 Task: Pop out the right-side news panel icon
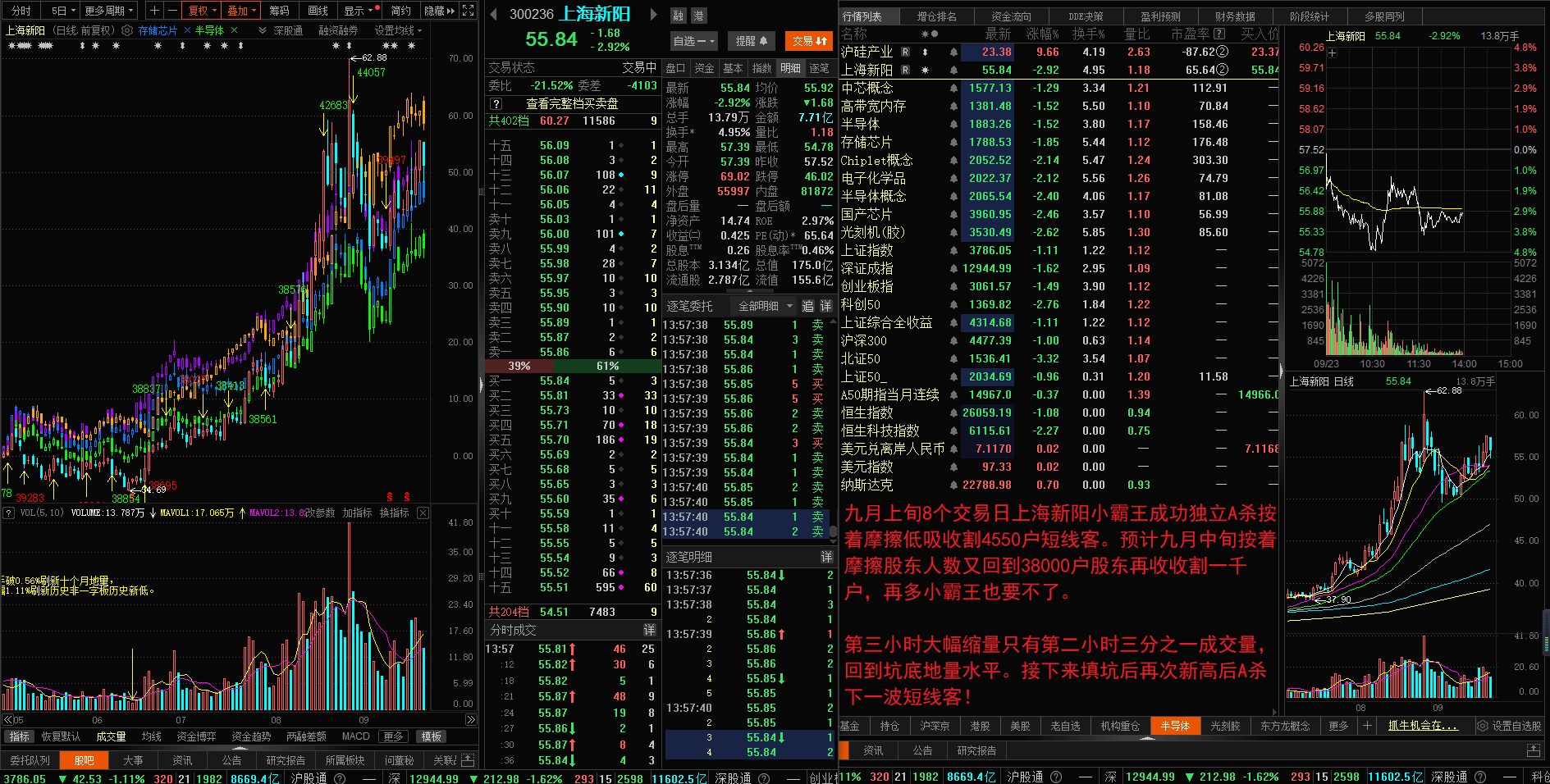click(x=1534, y=750)
